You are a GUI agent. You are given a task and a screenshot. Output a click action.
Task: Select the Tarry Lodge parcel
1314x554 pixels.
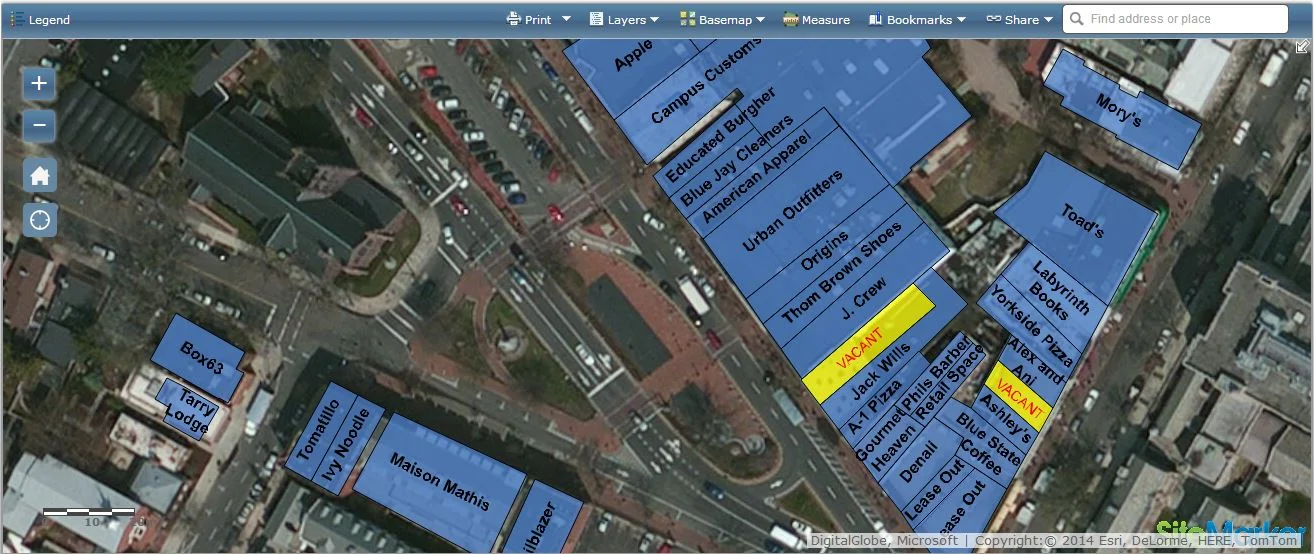[188, 408]
